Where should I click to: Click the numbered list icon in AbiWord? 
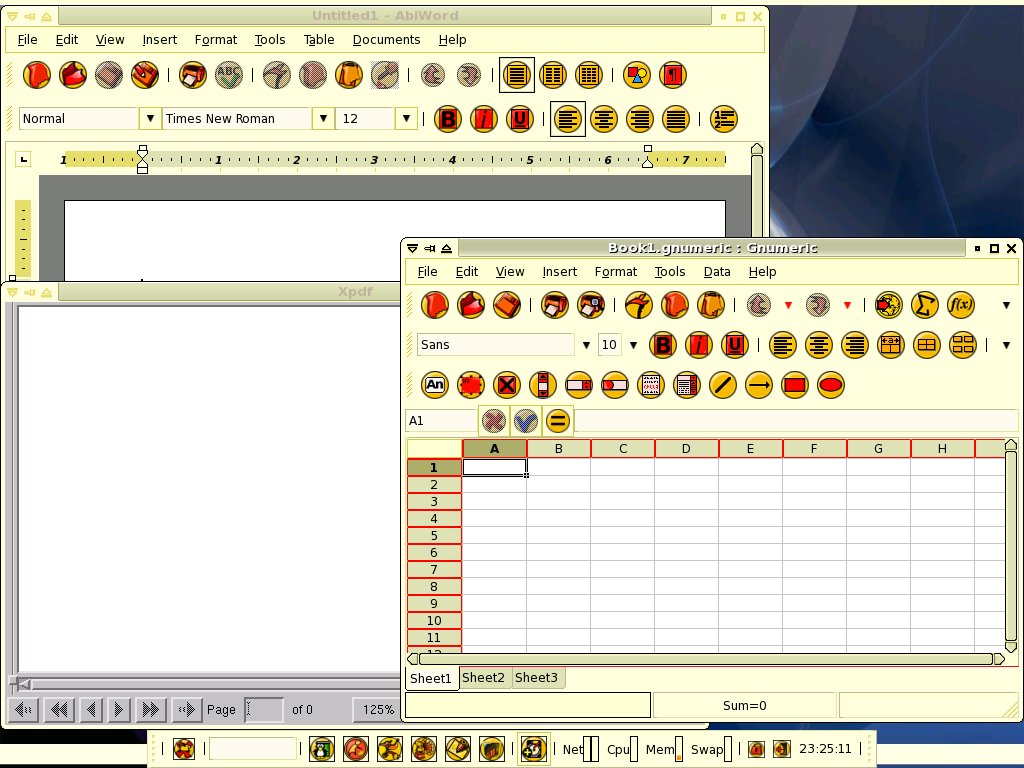(724, 119)
